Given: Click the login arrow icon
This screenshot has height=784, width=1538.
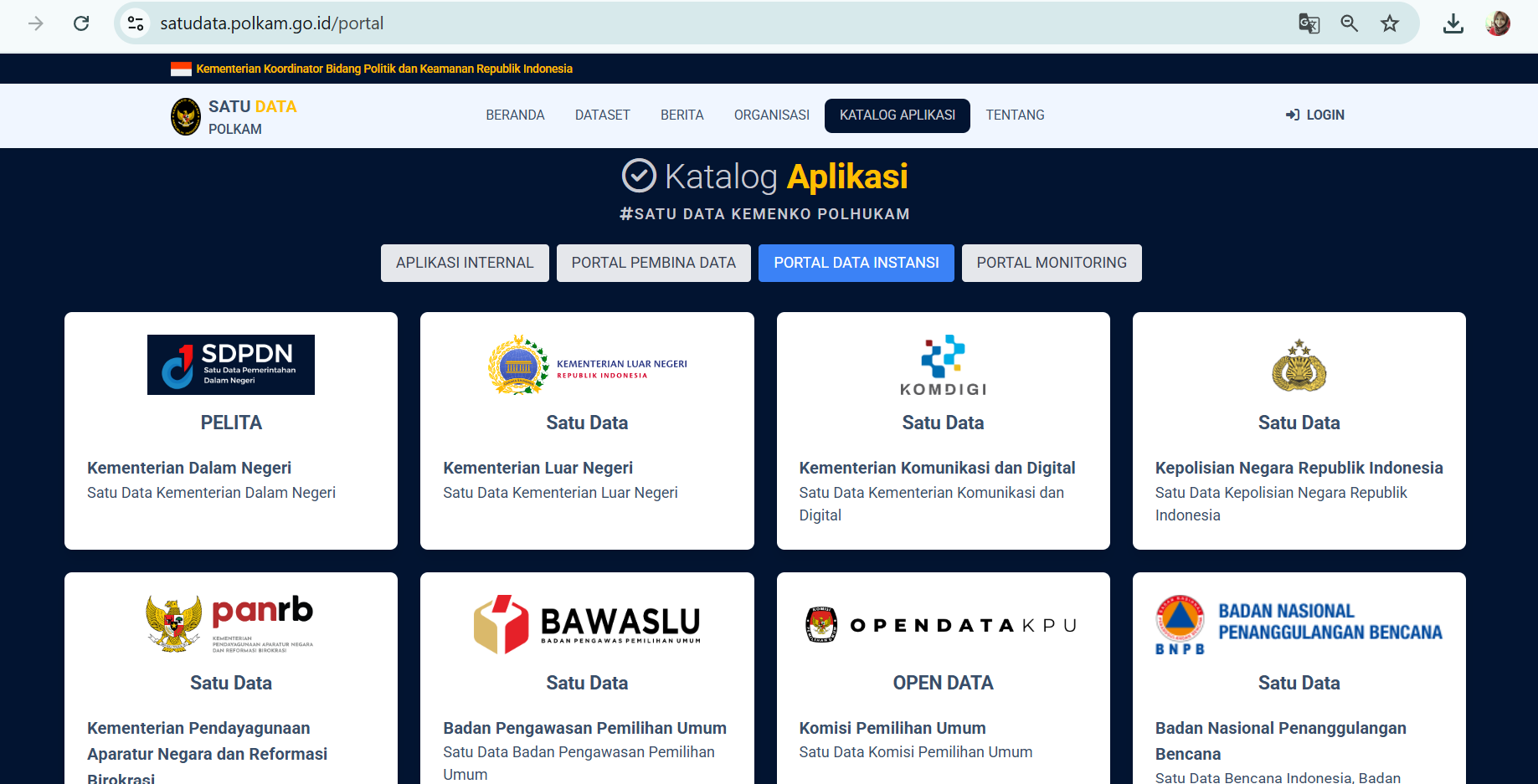Looking at the screenshot, I should [1293, 115].
